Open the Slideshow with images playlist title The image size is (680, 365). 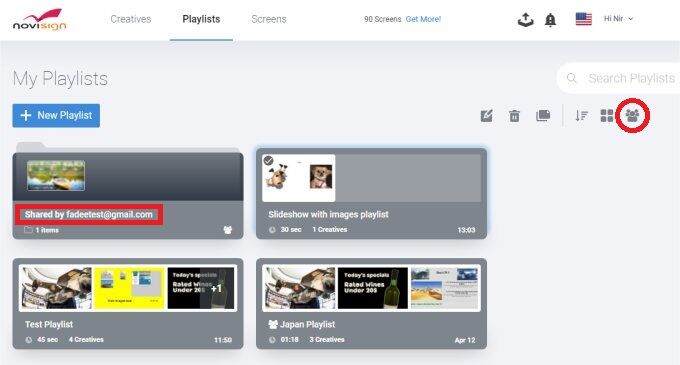tap(328, 214)
